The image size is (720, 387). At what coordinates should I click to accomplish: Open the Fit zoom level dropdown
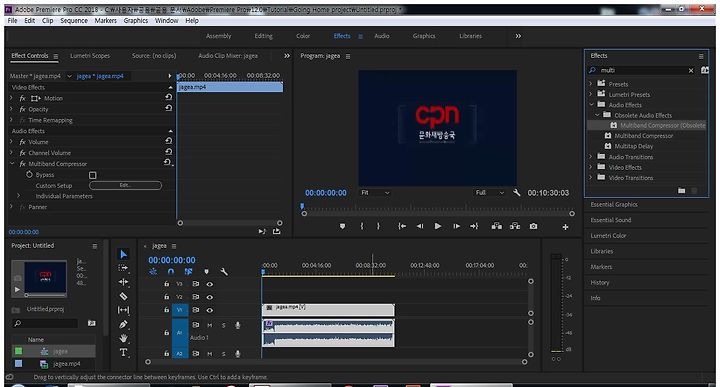[375, 193]
